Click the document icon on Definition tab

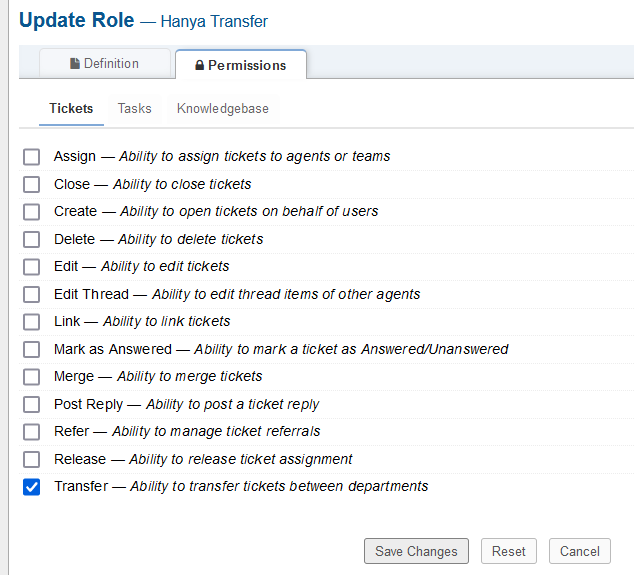coord(75,64)
